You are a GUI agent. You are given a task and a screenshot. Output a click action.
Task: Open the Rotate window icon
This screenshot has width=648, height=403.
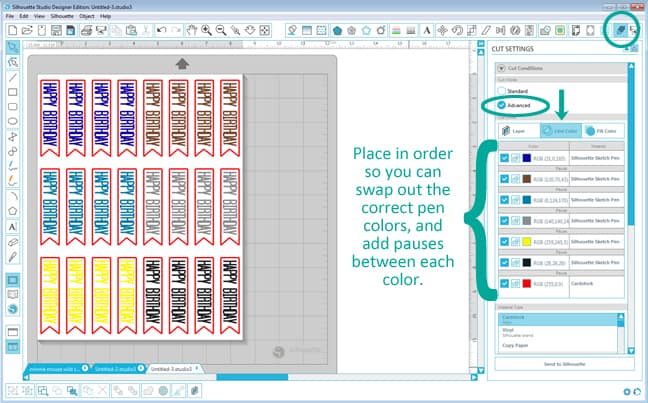coord(457,30)
